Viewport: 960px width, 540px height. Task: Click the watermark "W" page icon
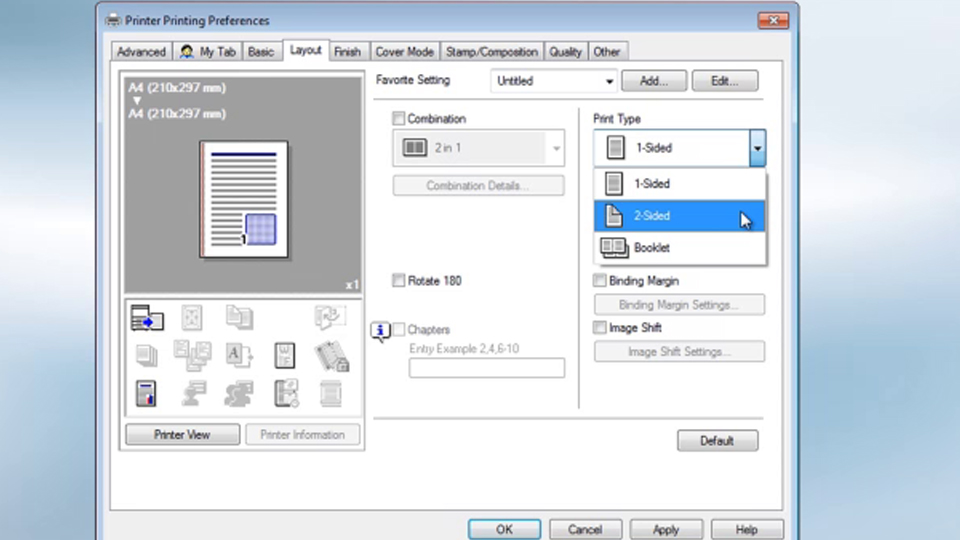[285, 355]
